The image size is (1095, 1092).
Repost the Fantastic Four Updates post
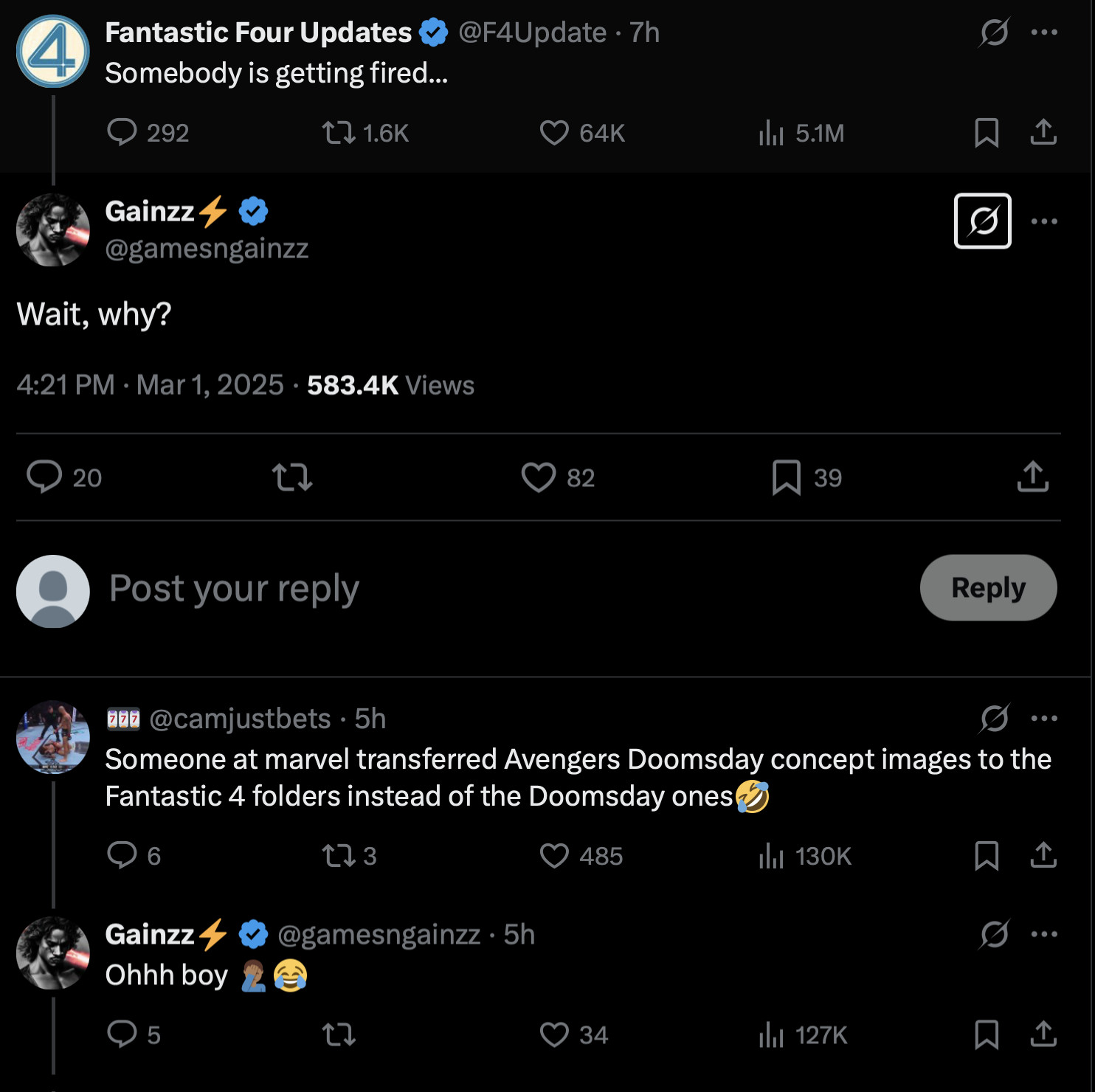click(x=339, y=133)
